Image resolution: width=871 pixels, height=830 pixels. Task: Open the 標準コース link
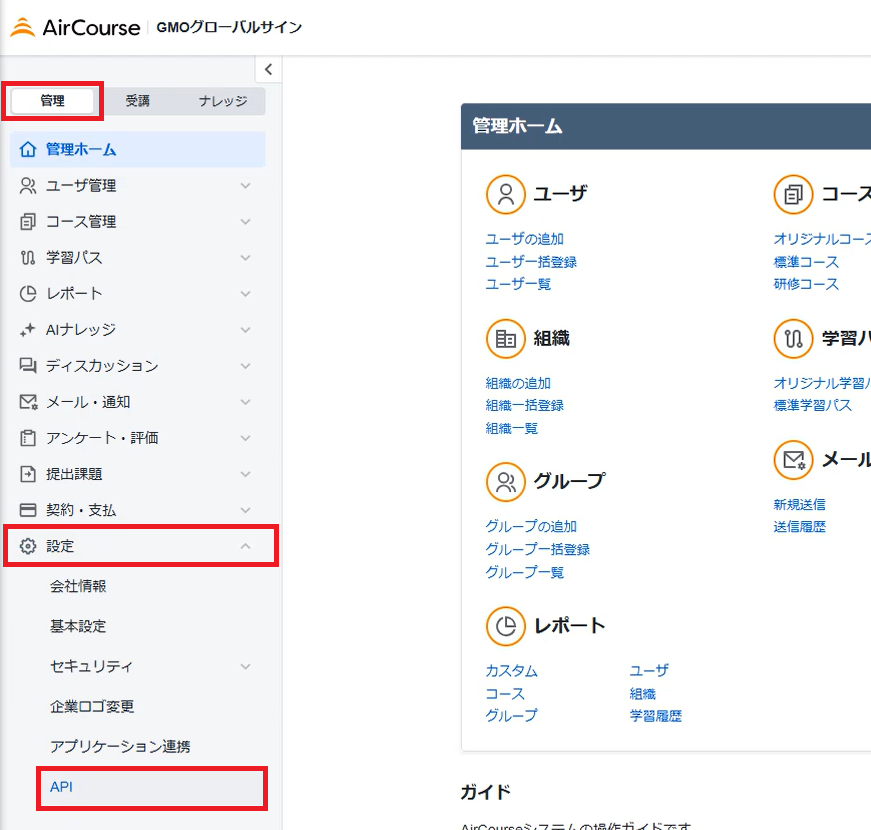pos(806,262)
